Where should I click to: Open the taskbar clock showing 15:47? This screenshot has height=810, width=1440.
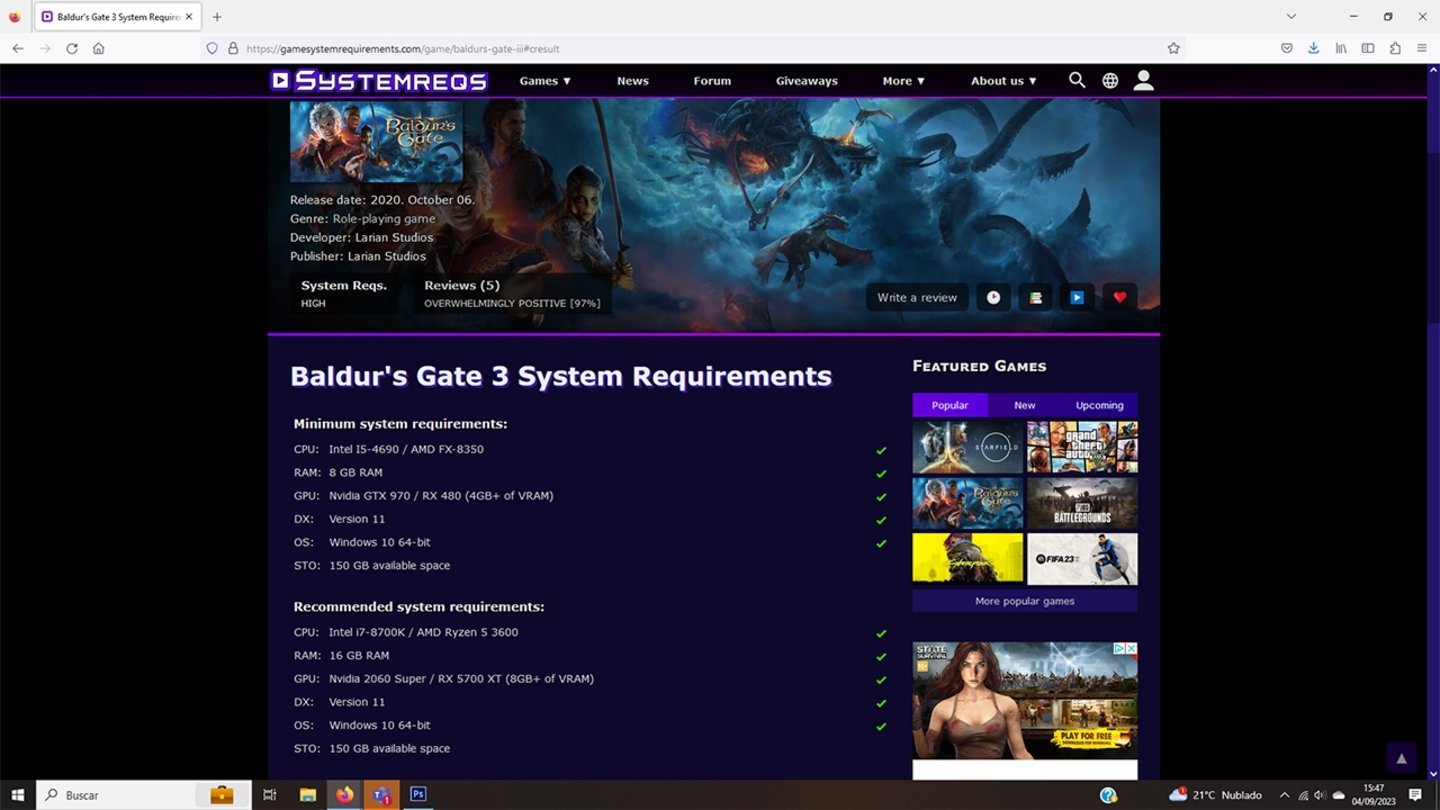pyautogui.click(x=1373, y=795)
